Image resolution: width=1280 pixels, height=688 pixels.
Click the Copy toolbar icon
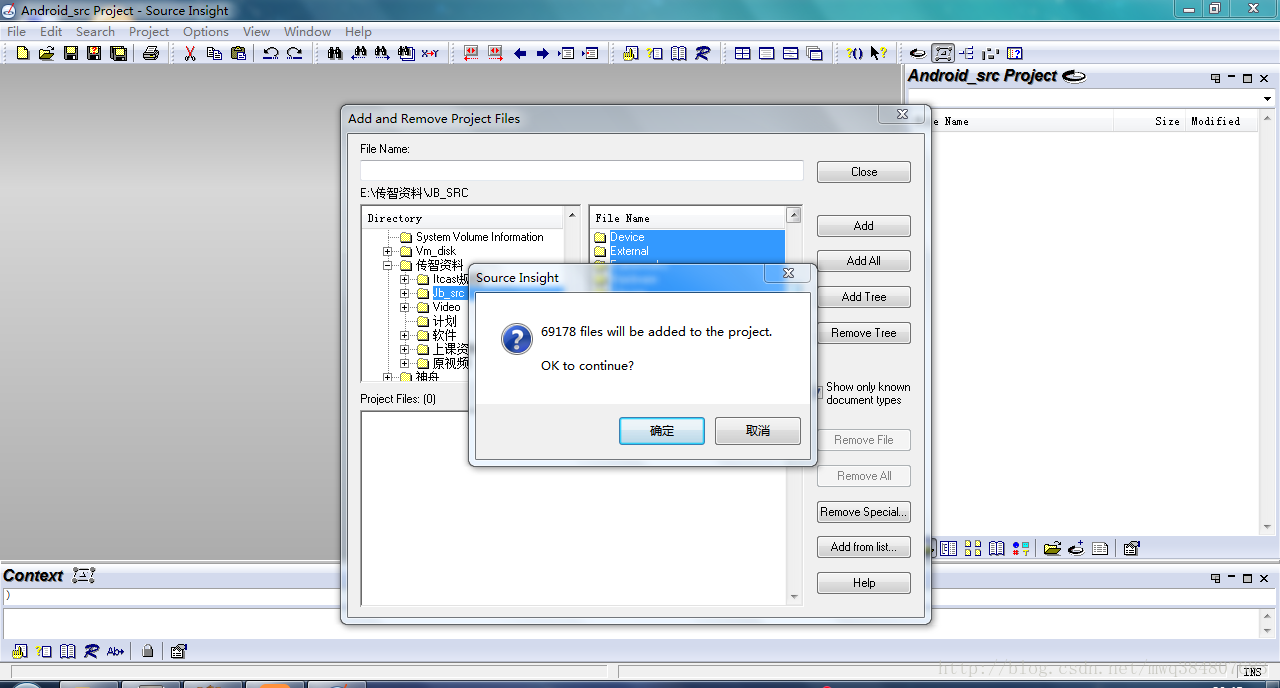(214, 53)
